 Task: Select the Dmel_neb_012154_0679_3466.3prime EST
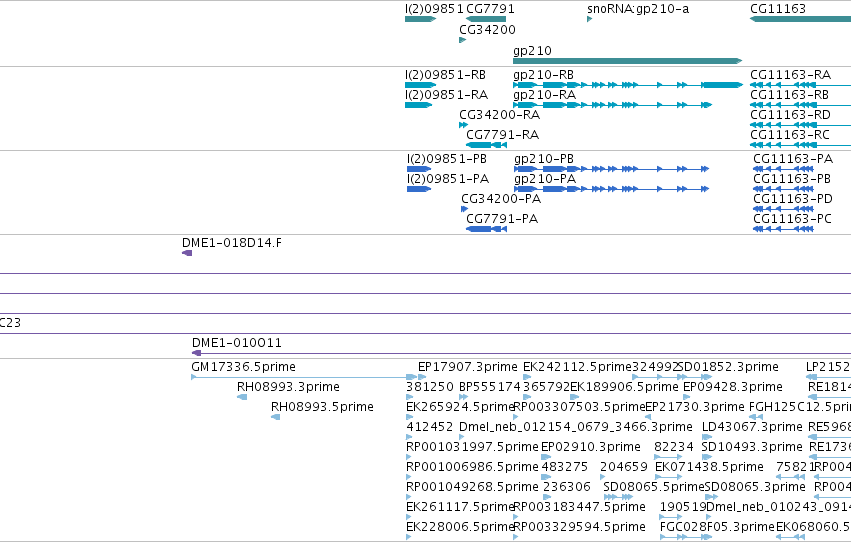pyautogui.click(x=463, y=437)
